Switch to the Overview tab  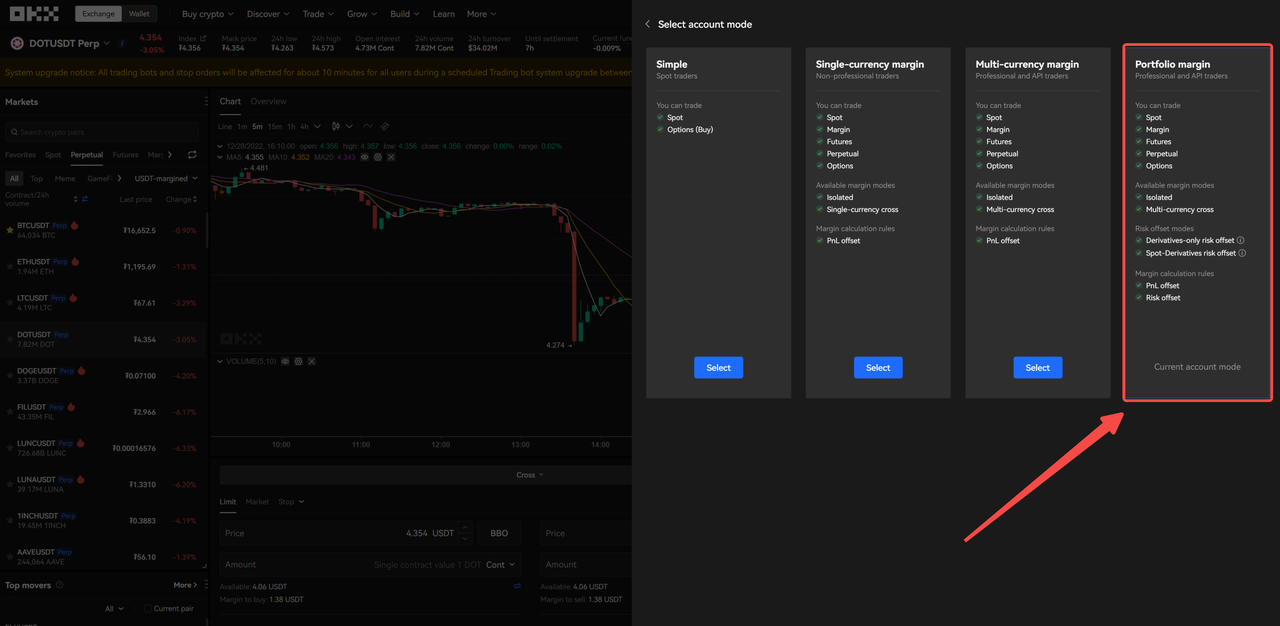pos(268,101)
